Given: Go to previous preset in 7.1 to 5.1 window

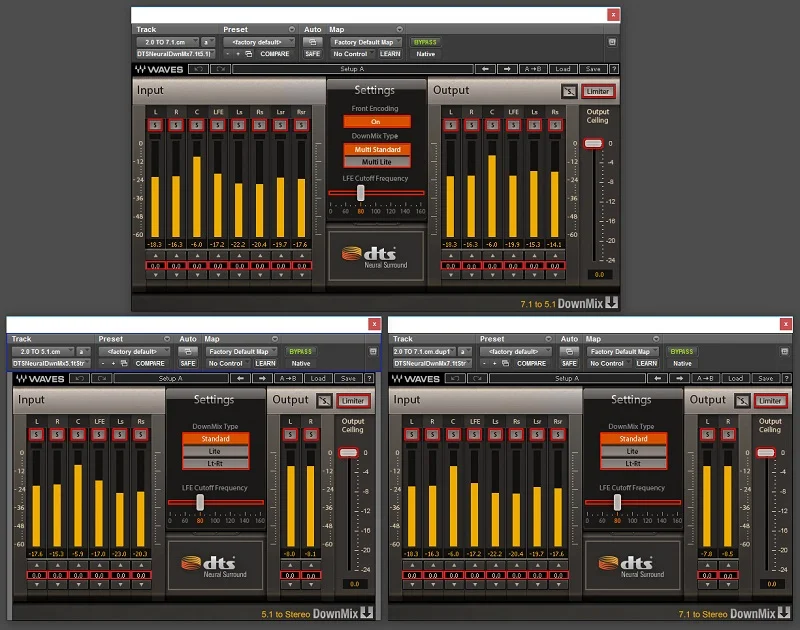Looking at the screenshot, I should [485, 69].
